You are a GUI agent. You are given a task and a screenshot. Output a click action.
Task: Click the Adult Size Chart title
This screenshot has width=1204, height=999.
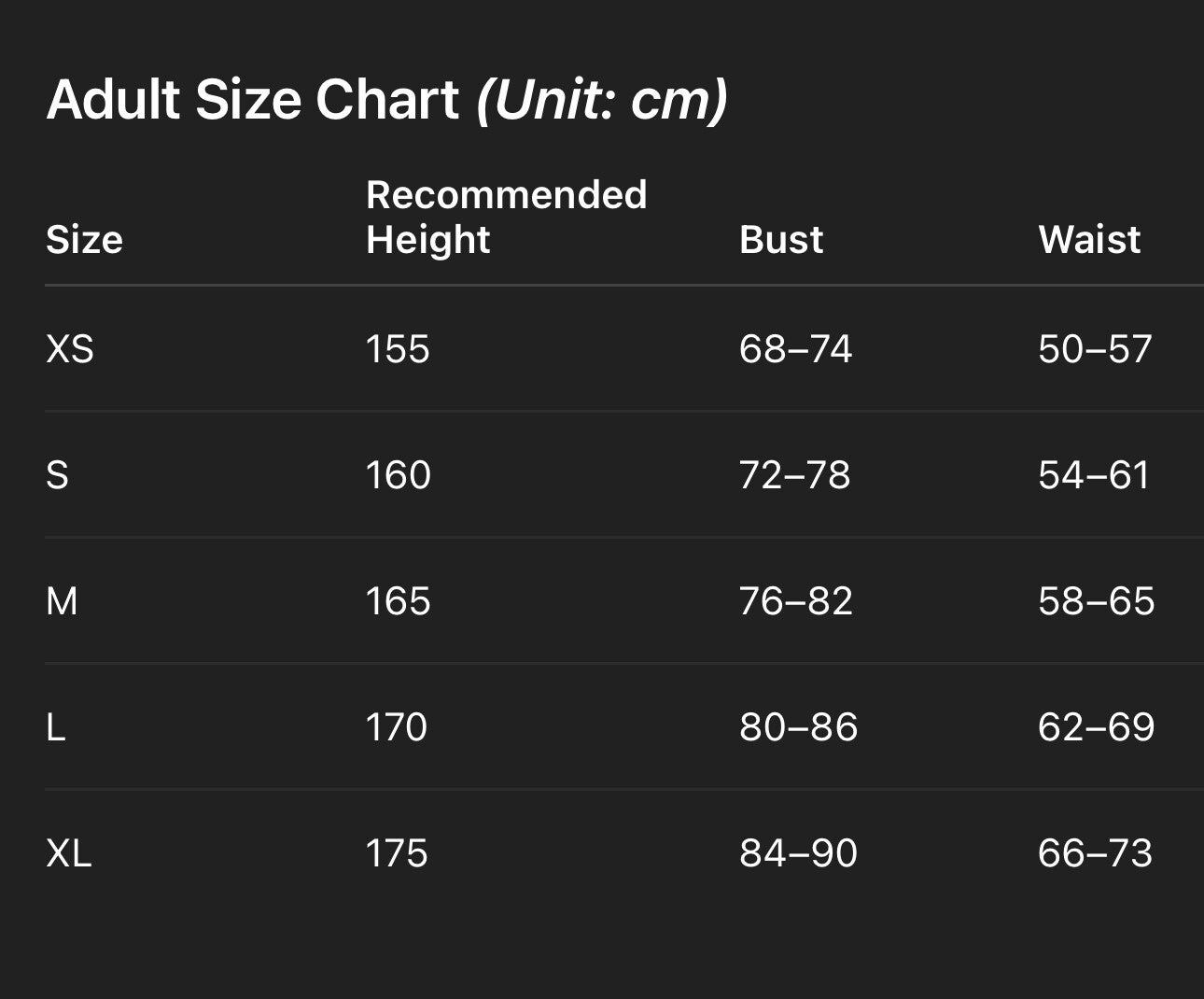pyautogui.click(x=253, y=99)
